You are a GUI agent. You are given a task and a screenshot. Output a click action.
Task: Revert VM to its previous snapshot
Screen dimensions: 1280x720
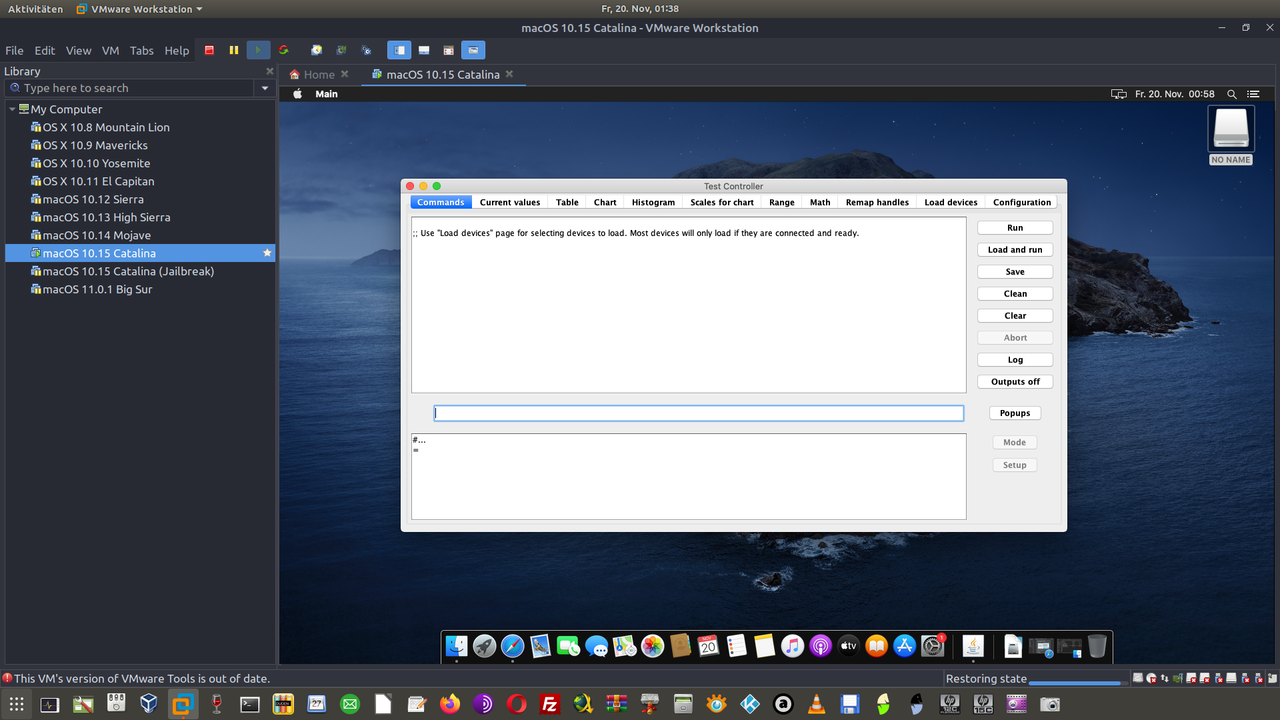tap(342, 50)
